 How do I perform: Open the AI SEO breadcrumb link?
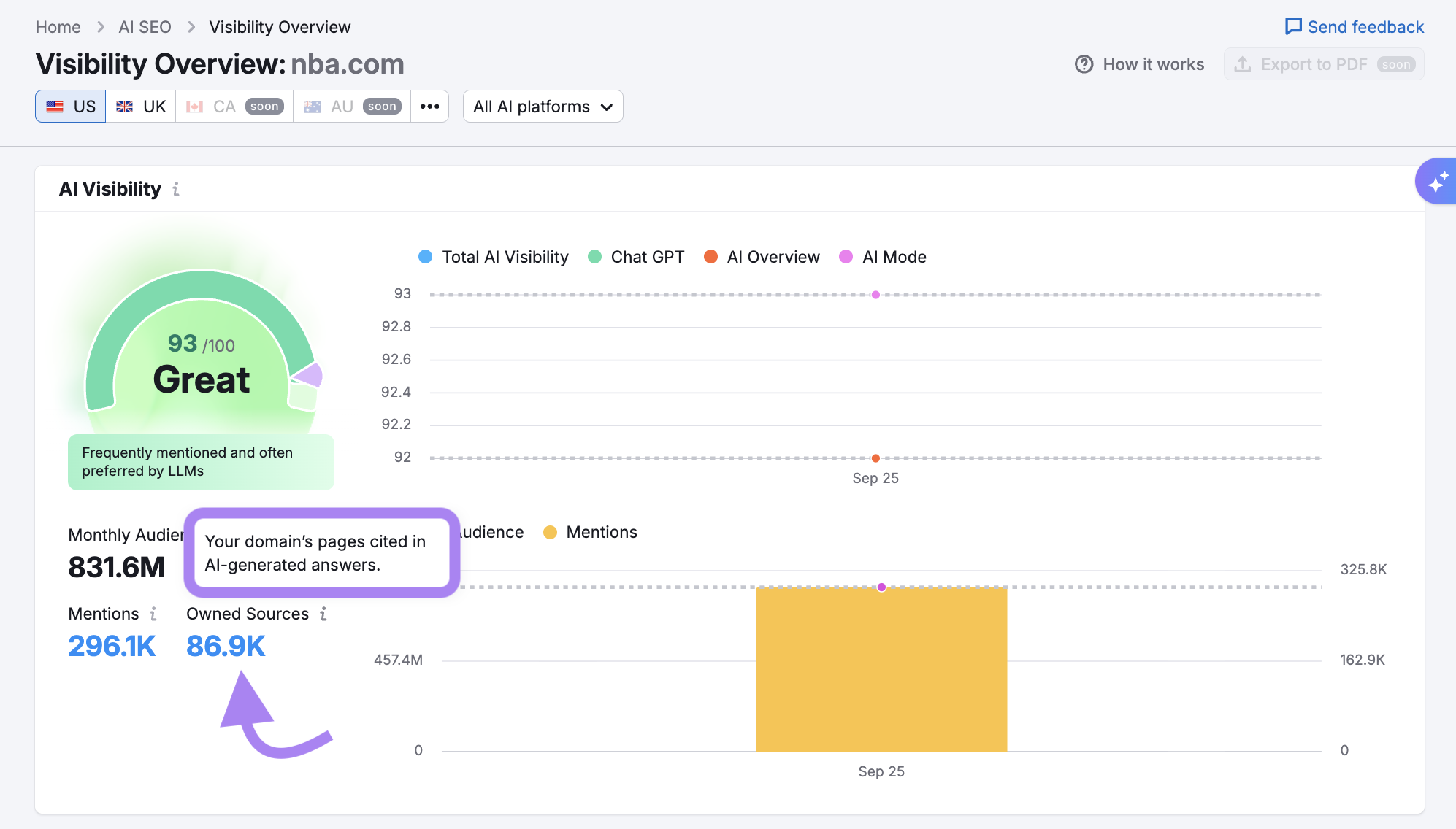145,27
